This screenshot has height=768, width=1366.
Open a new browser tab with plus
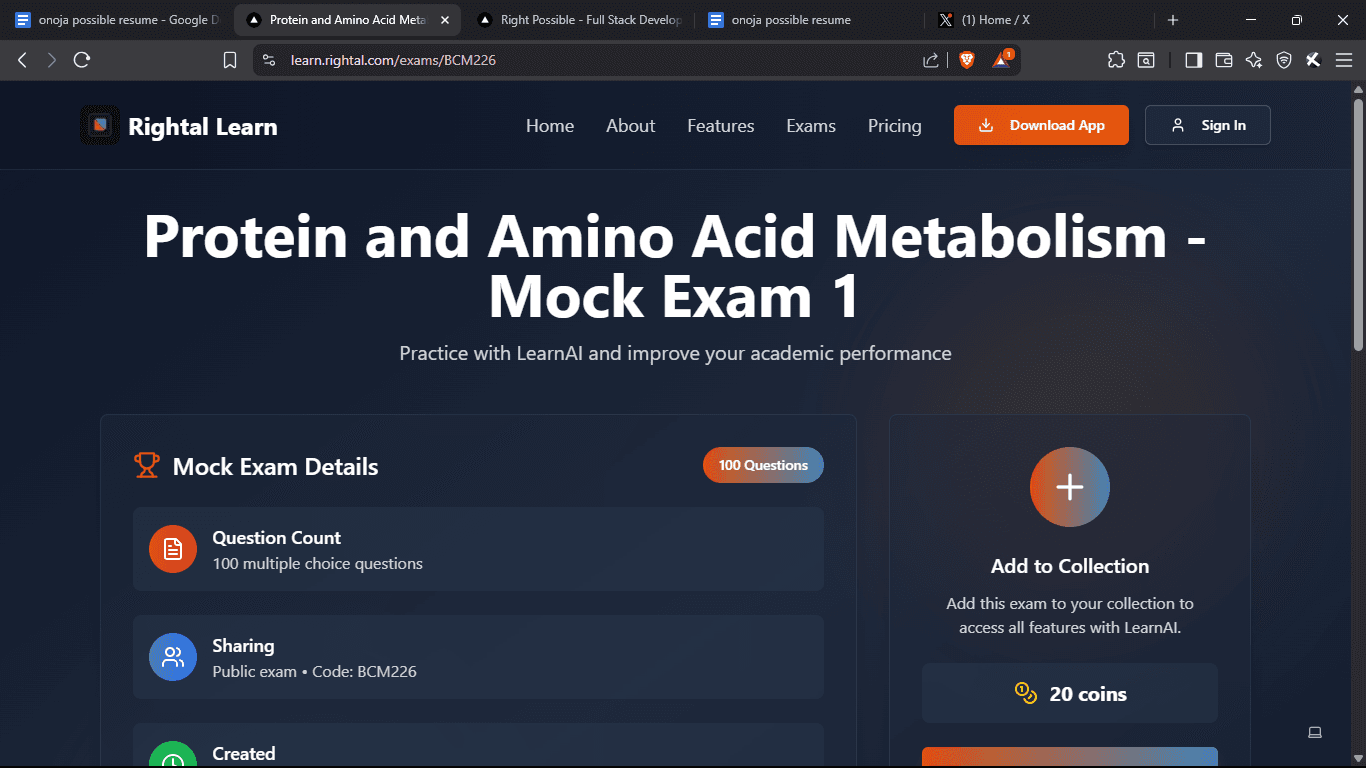[1173, 20]
